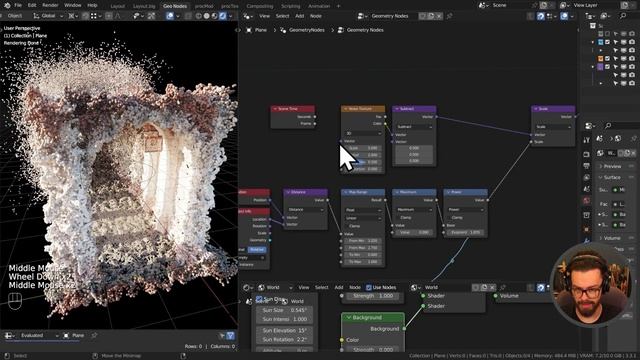Switch to the Compositing workspace tab
640x360 pixels.
pos(260,6)
